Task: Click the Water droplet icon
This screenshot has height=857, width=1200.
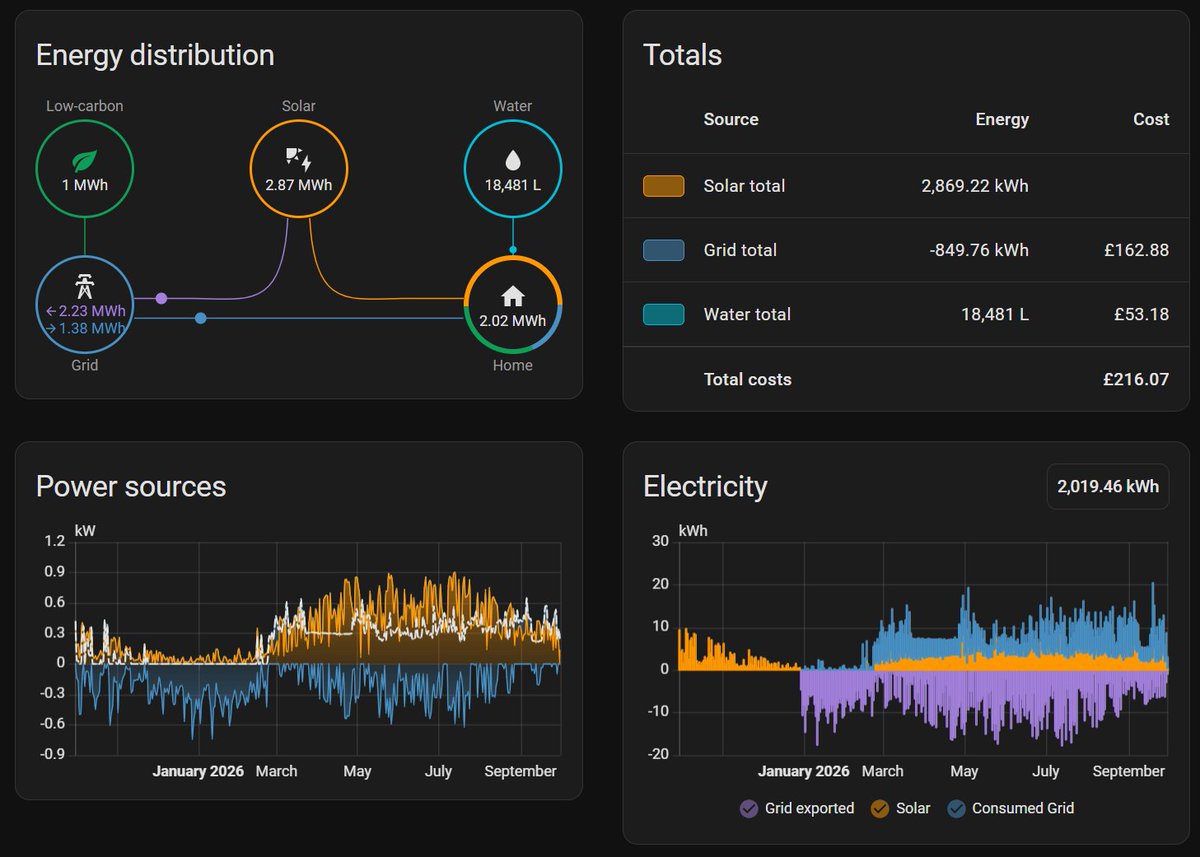Action: tap(513, 160)
